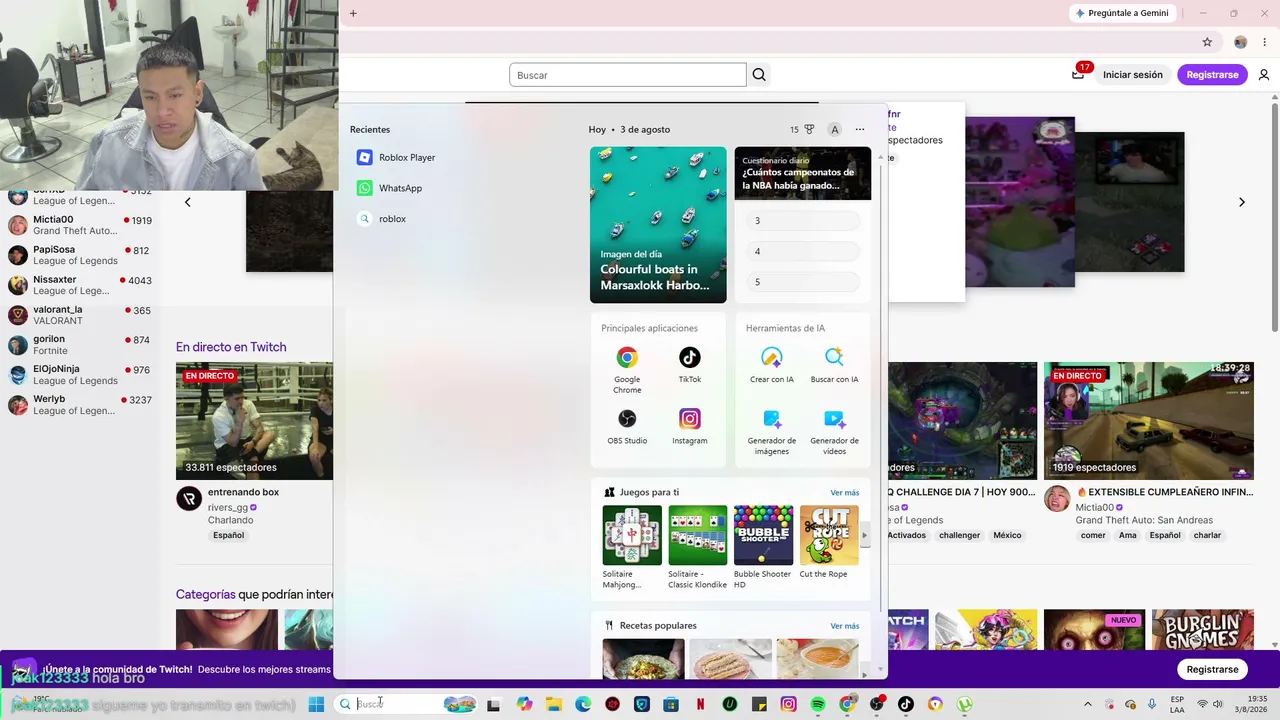Choose answer 4 in the NBA quiz
The height and width of the screenshot is (720, 1280).
pyautogui.click(x=802, y=251)
